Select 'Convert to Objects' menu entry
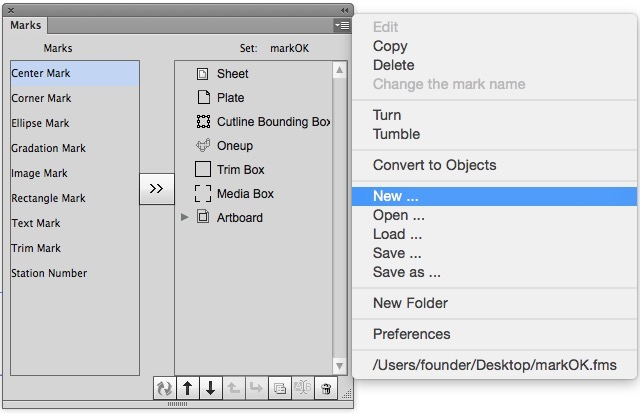This screenshot has width=640, height=414. [434, 165]
